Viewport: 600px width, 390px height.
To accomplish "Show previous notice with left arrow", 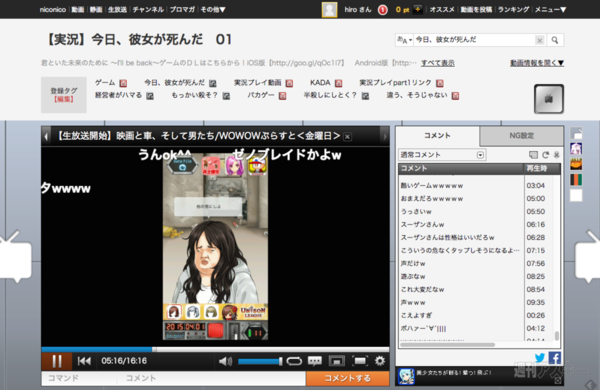I will pos(46,136).
